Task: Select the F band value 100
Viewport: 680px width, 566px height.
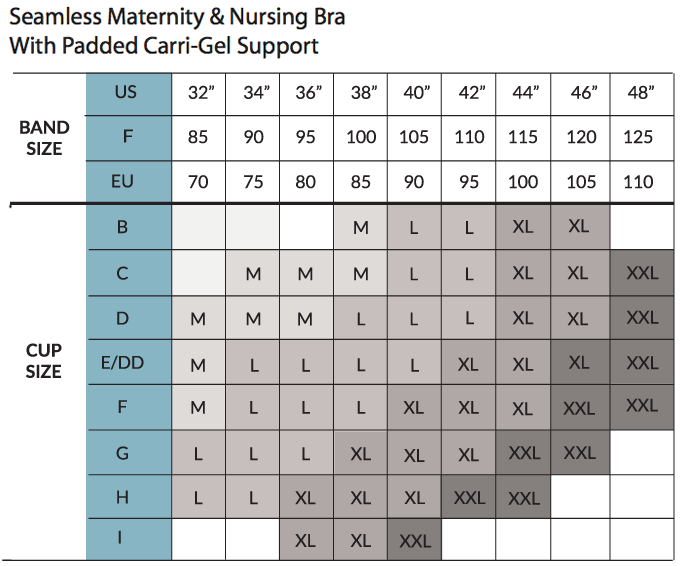Action: pos(361,138)
